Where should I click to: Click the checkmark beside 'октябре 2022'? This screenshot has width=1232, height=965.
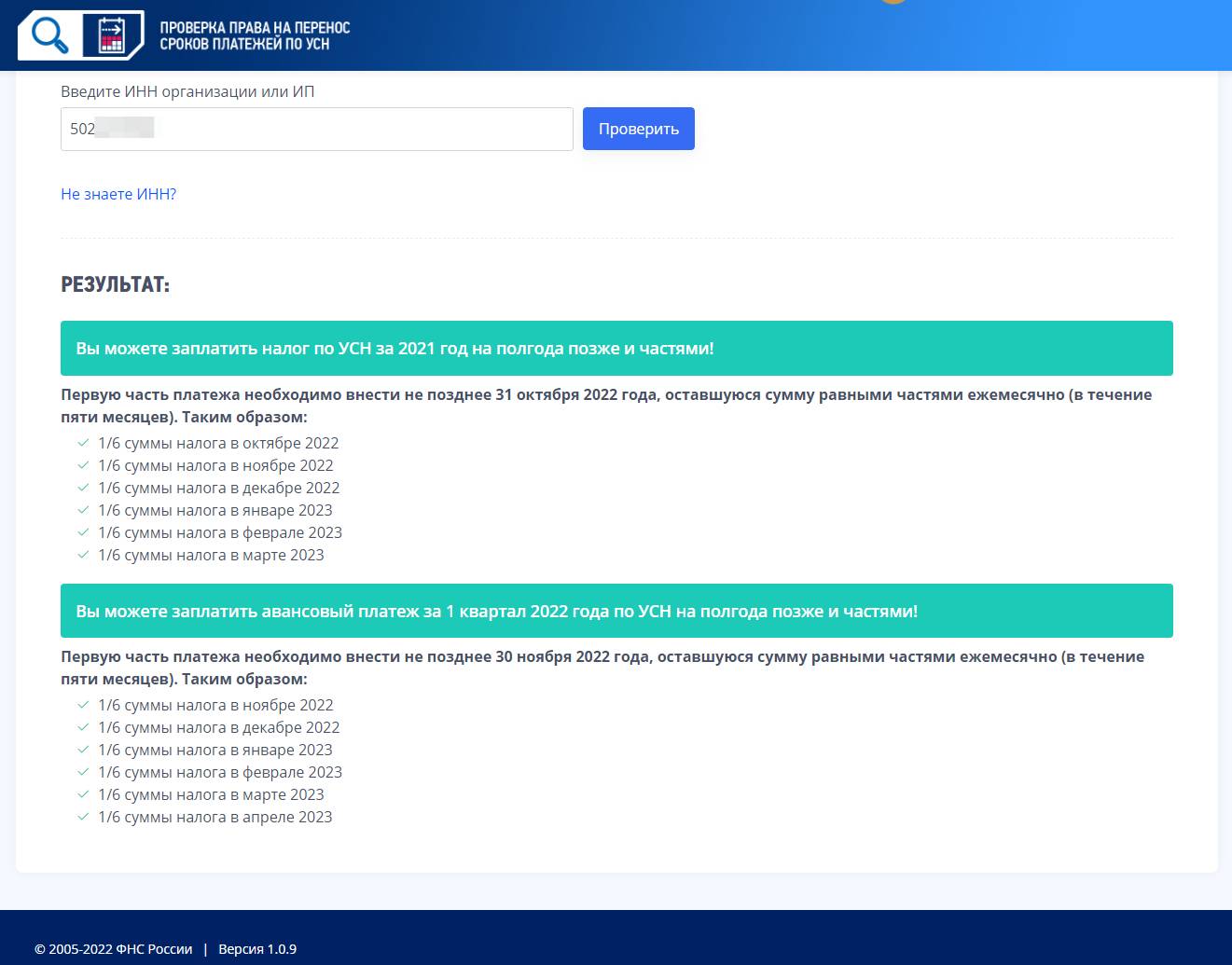(x=83, y=443)
